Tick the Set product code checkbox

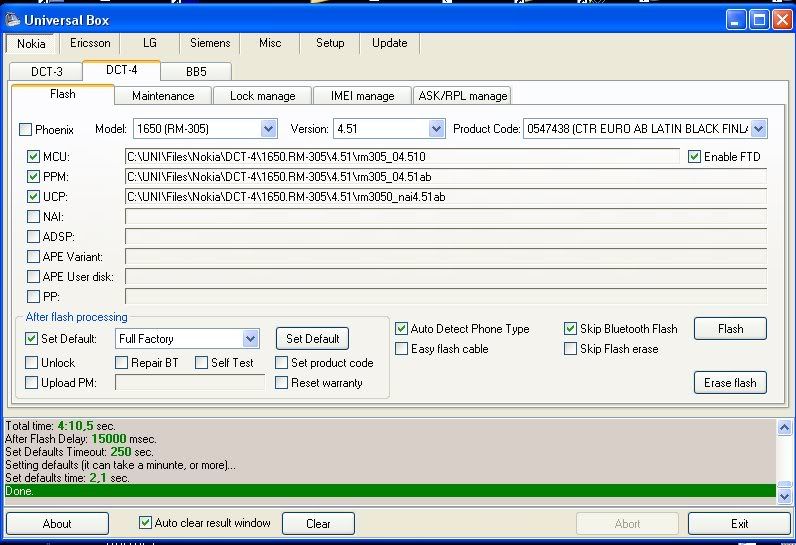(x=281, y=362)
